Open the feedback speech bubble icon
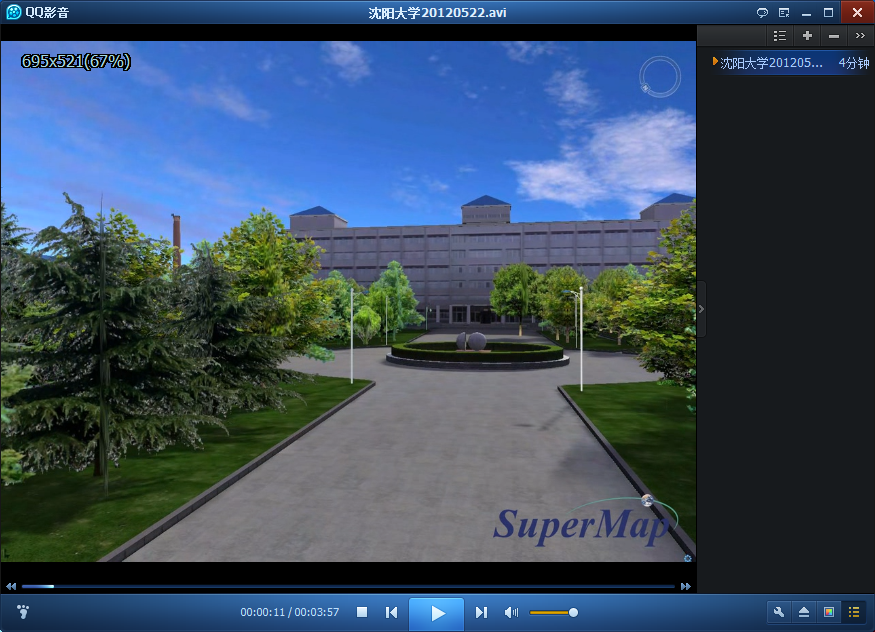This screenshot has width=875, height=632. pos(762,12)
